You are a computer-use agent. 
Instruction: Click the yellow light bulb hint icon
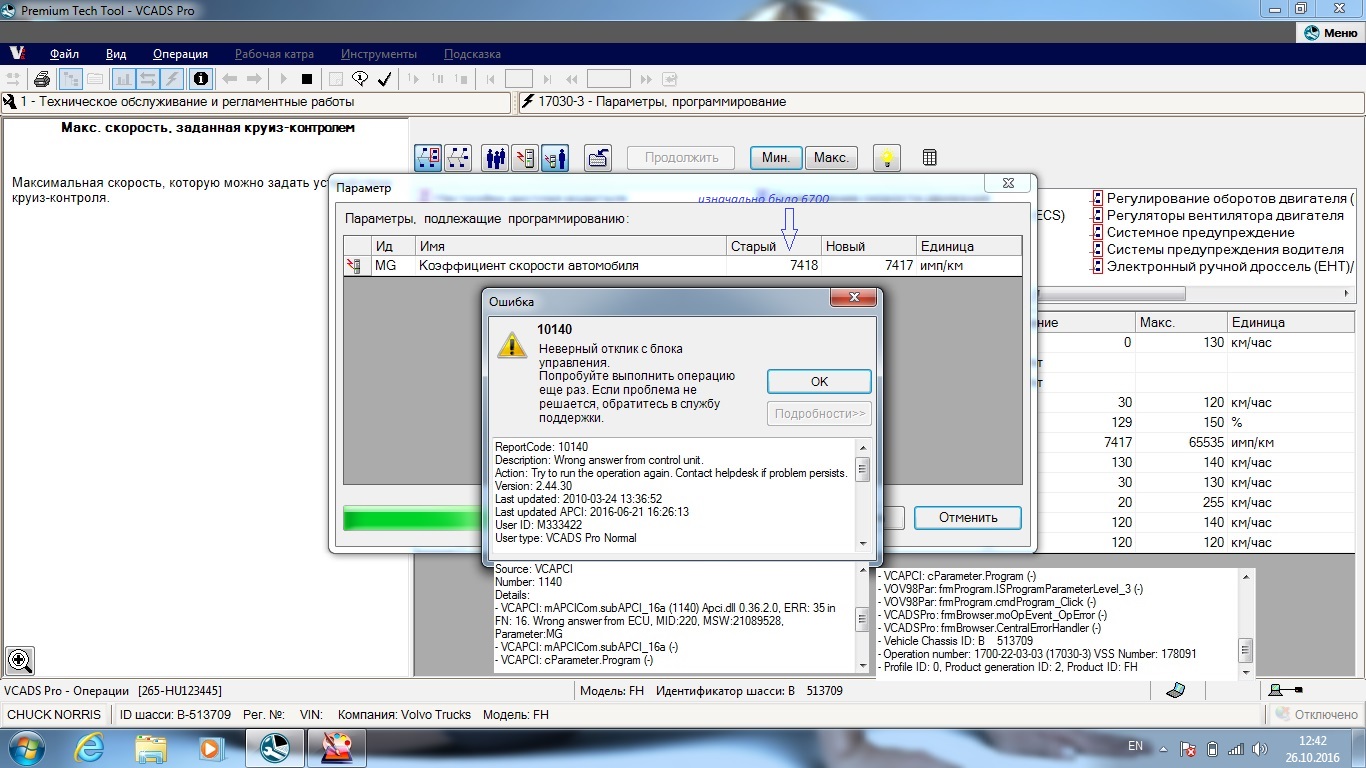pyautogui.click(x=887, y=157)
